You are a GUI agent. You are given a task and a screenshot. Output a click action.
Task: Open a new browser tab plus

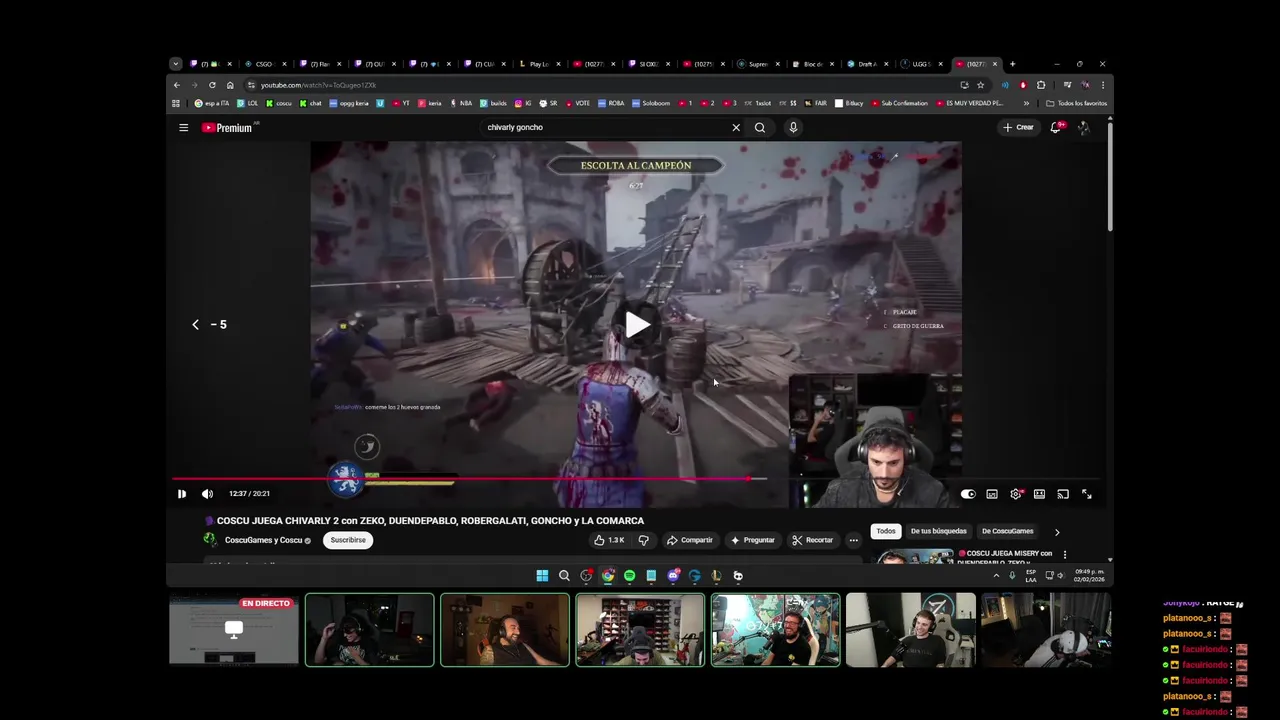(x=1012, y=64)
